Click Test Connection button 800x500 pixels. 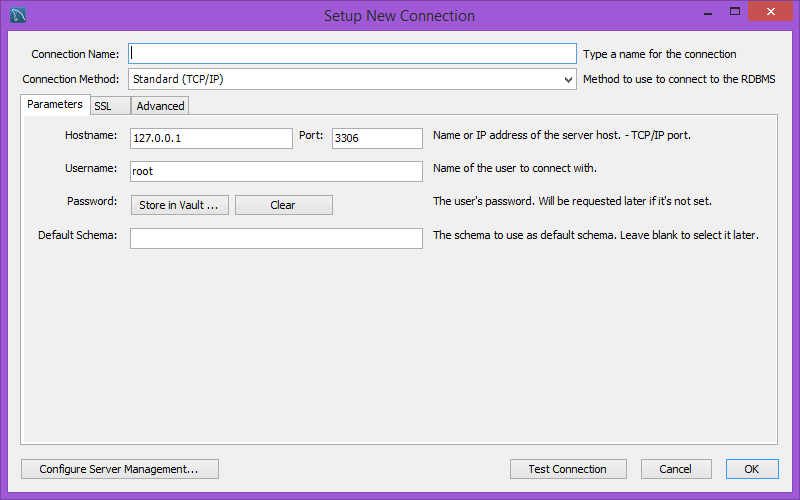tap(568, 469)
